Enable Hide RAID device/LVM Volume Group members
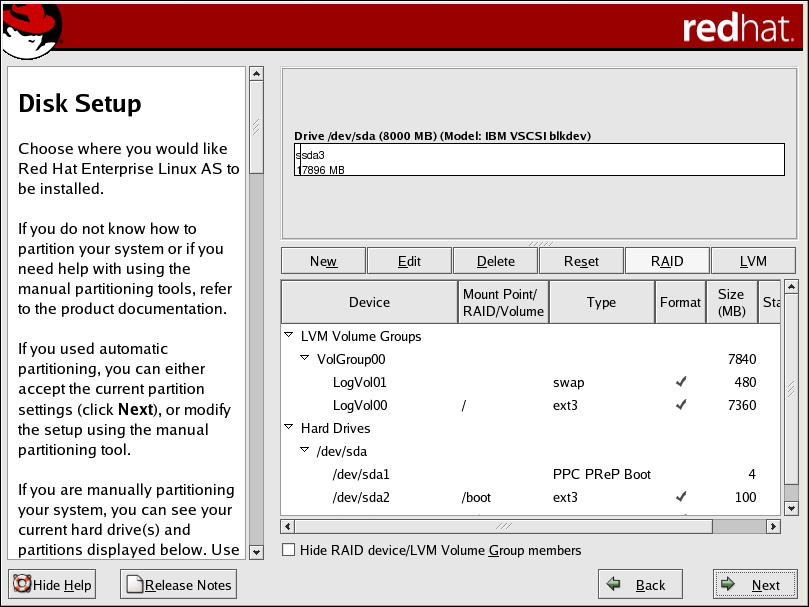809x607 pixels. pos(289,550)
